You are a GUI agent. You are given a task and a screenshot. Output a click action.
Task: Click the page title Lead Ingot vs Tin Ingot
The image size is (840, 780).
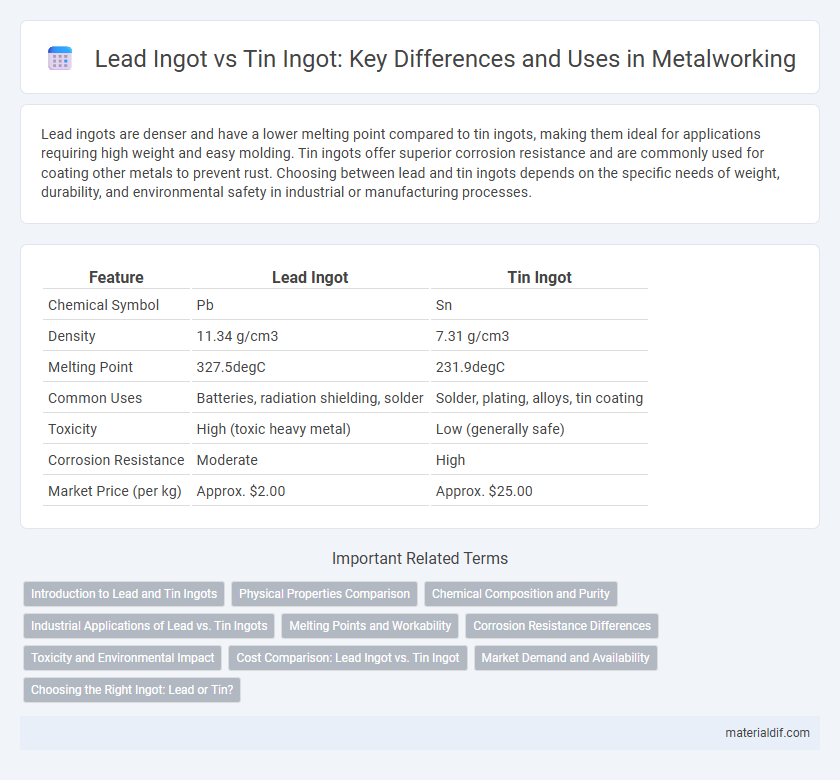[x=445, y=58]
